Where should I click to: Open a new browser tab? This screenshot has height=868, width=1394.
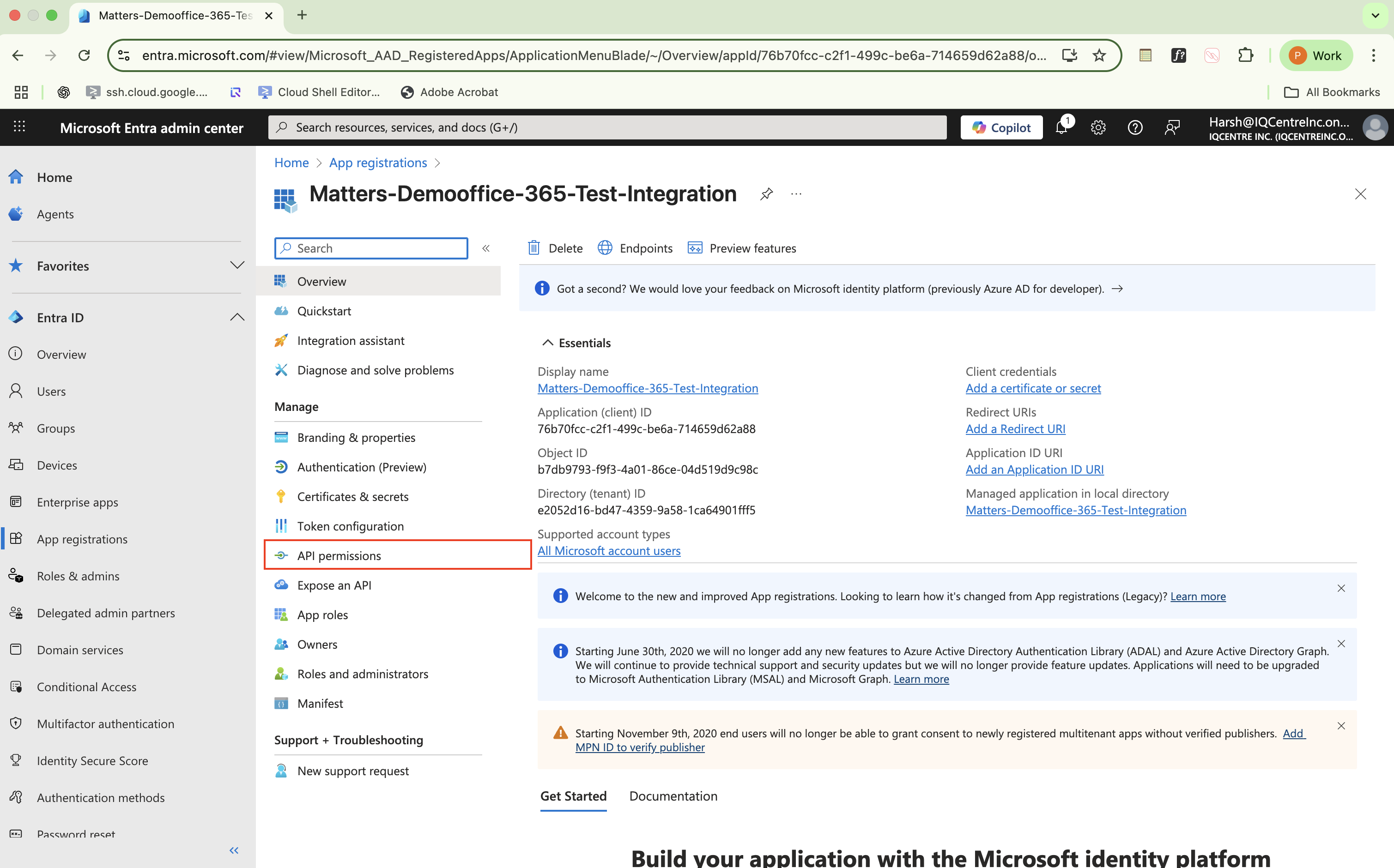302,15
